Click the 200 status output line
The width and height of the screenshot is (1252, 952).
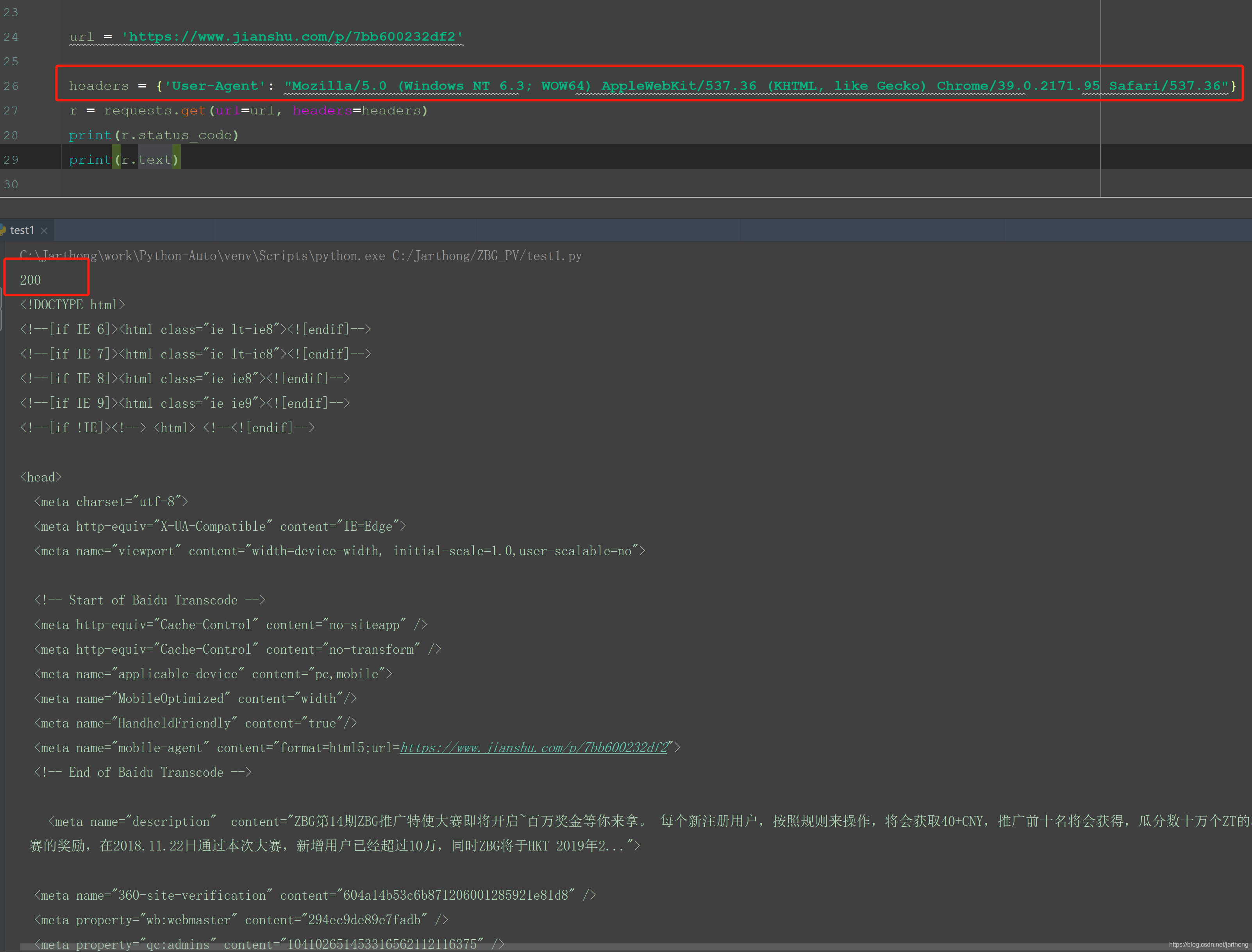[x=30, y=280]
